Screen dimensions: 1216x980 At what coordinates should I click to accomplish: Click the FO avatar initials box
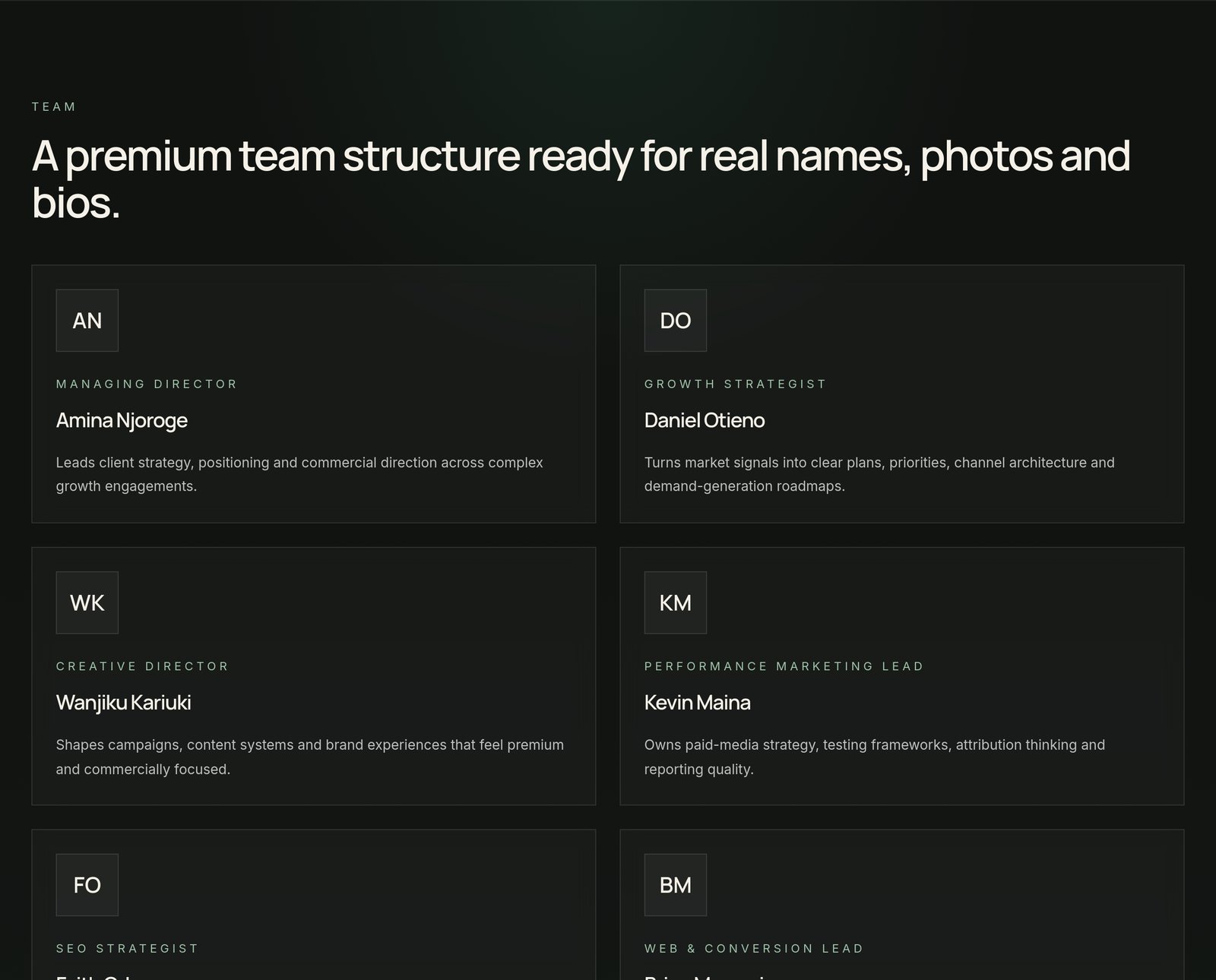click(x=87, y=885)
